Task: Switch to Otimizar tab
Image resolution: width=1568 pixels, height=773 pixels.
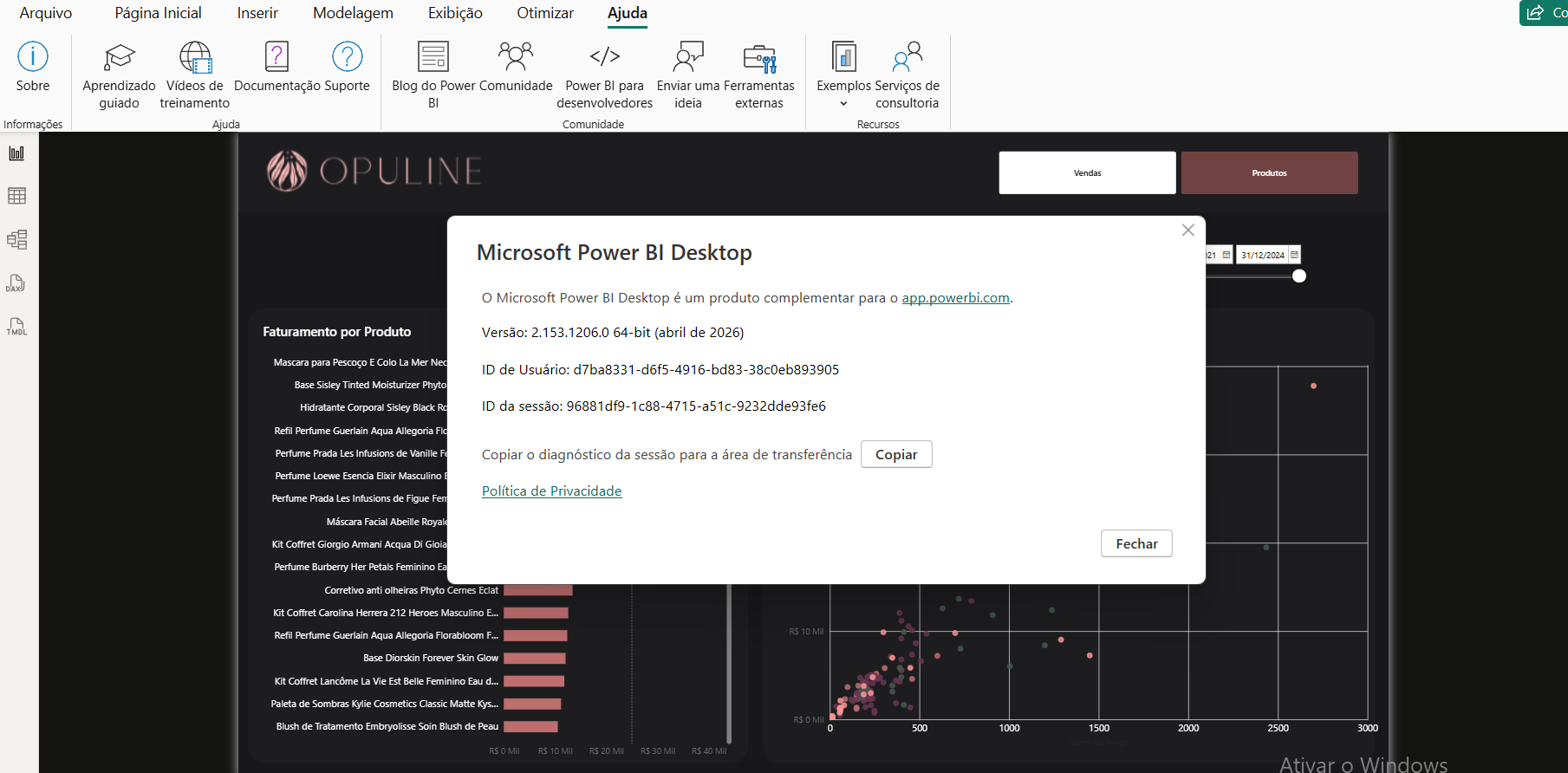Action: point(545,13)
